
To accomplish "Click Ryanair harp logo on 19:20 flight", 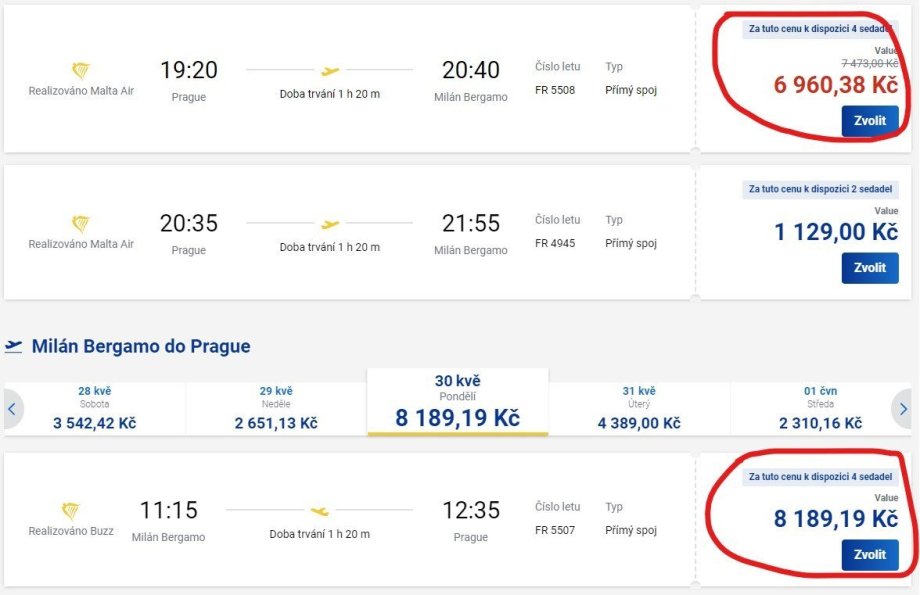I will (x=81, y=71).
